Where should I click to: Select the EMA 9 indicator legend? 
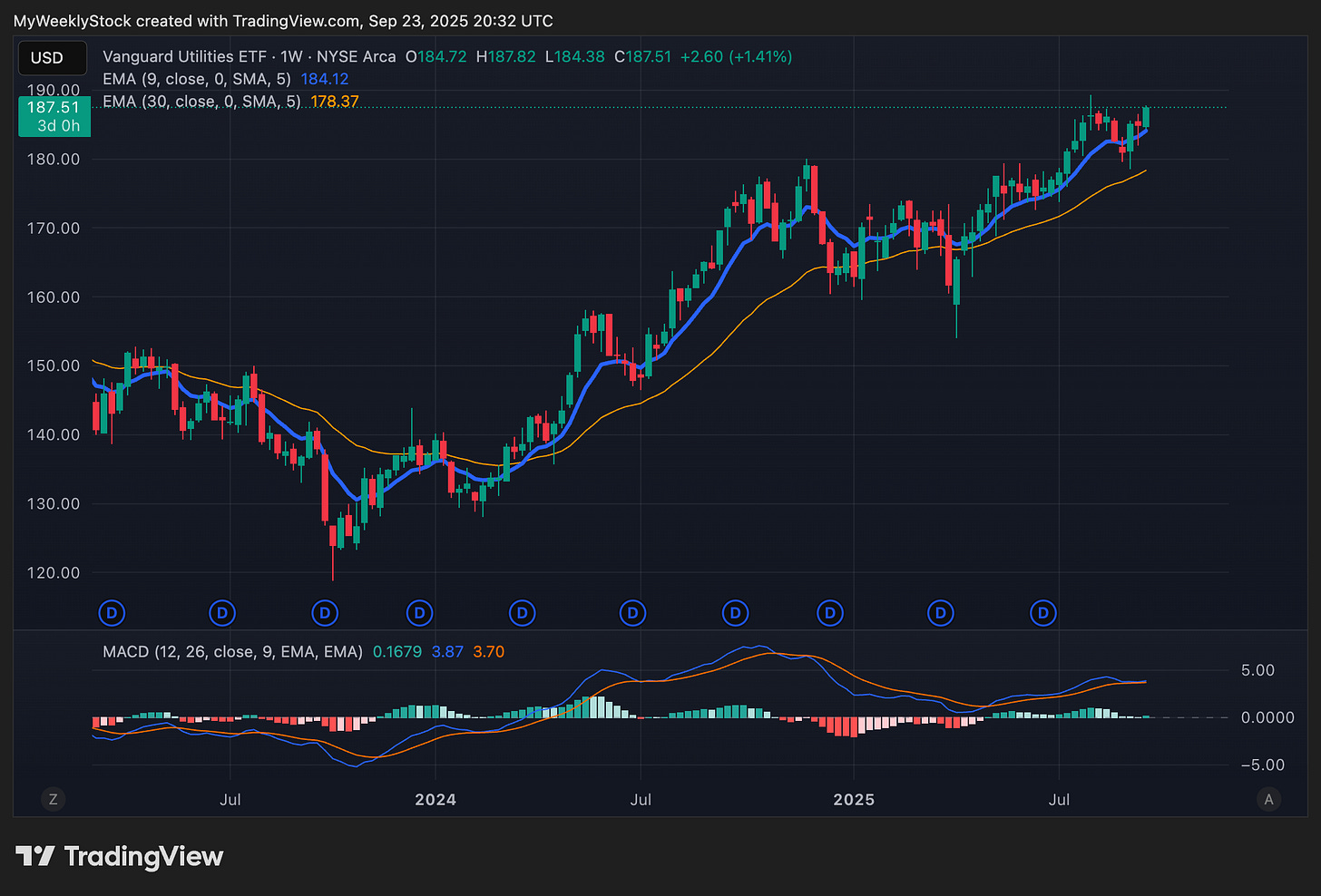click(197, 79)
